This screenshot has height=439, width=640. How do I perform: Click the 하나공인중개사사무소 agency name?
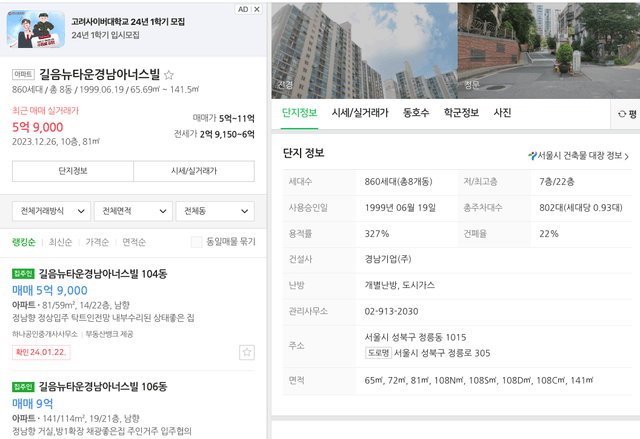pos(45,335)
